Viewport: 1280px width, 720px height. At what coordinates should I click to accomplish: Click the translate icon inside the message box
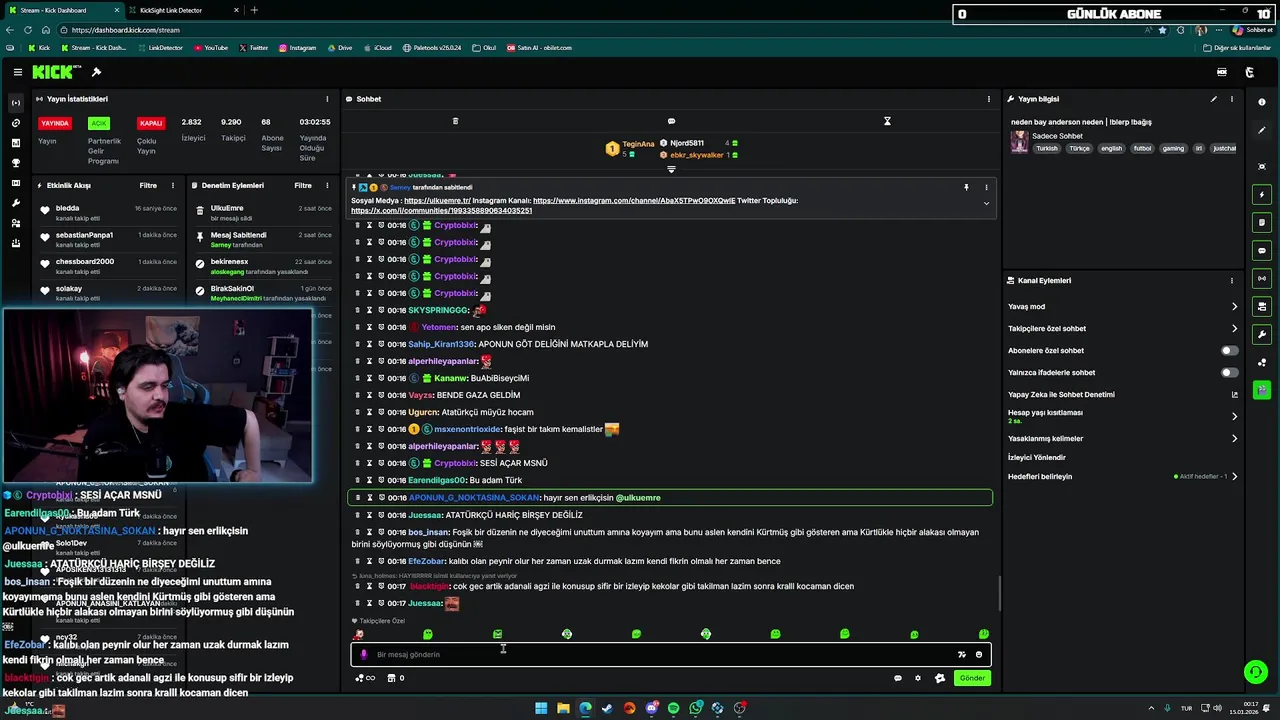962,655
